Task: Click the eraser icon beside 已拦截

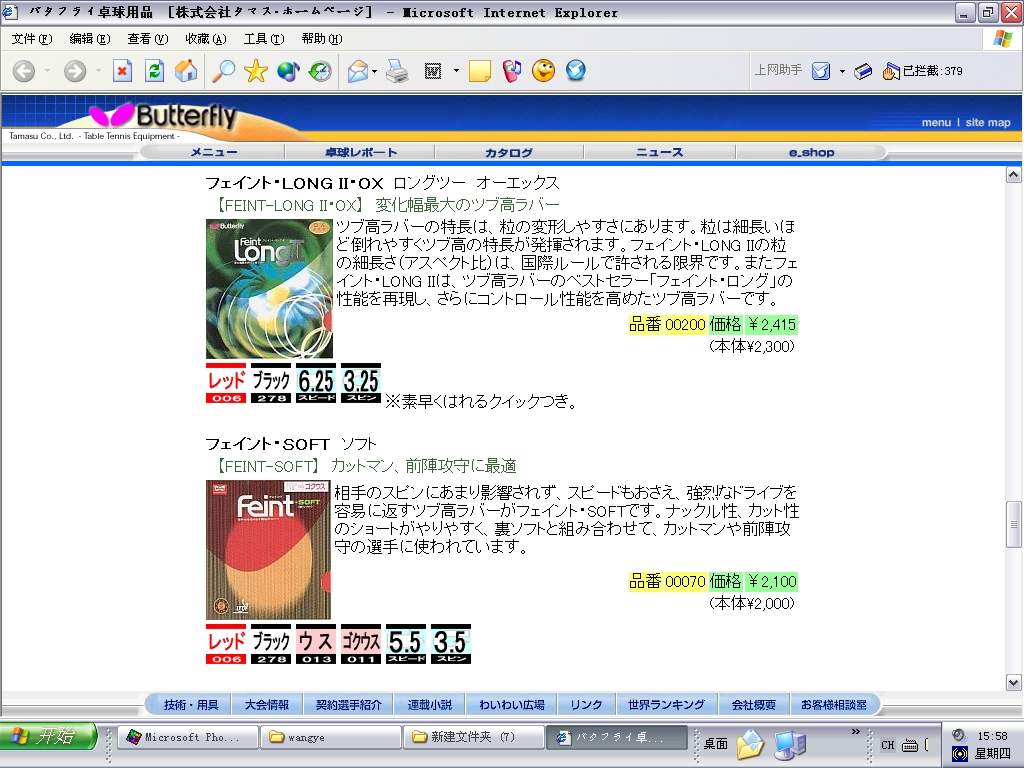Action: tap(863, 71)
